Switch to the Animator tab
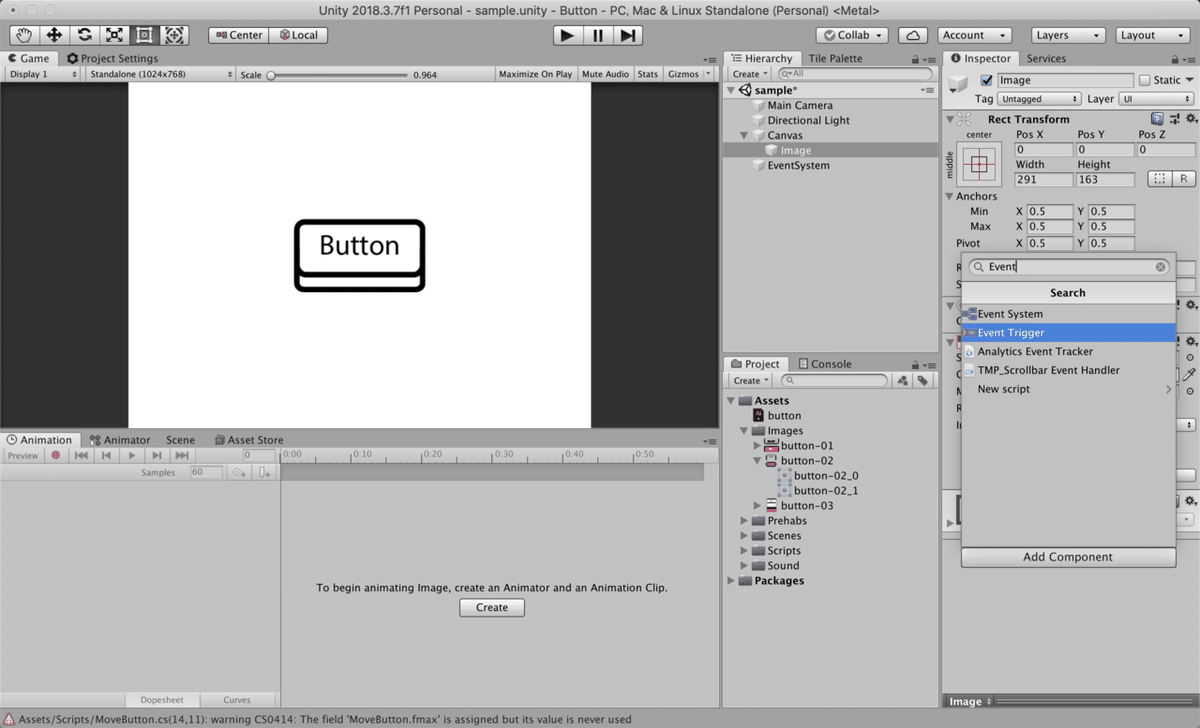 (x=120, y=440)
